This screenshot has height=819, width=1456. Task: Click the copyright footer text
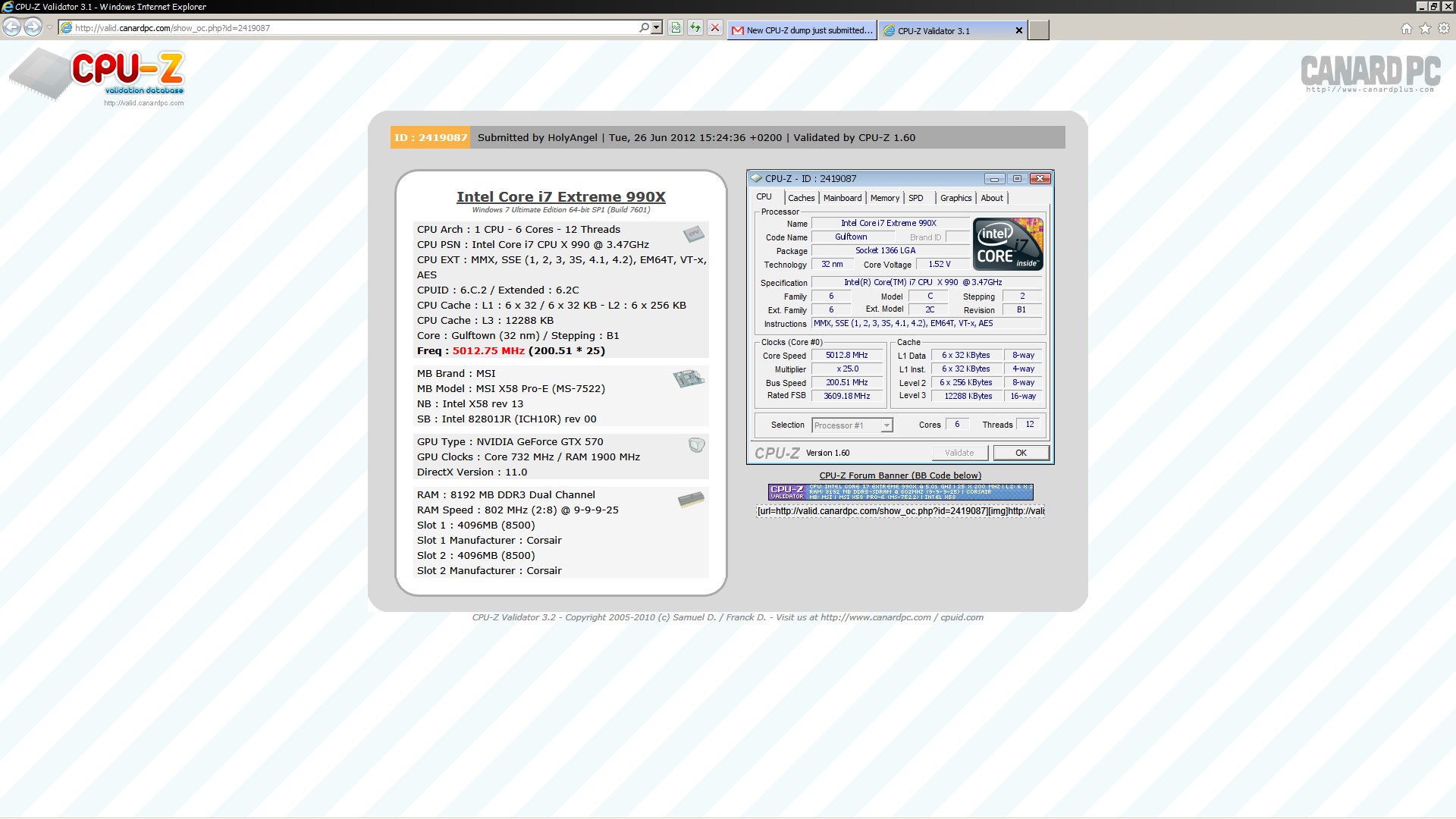(727, 617)
